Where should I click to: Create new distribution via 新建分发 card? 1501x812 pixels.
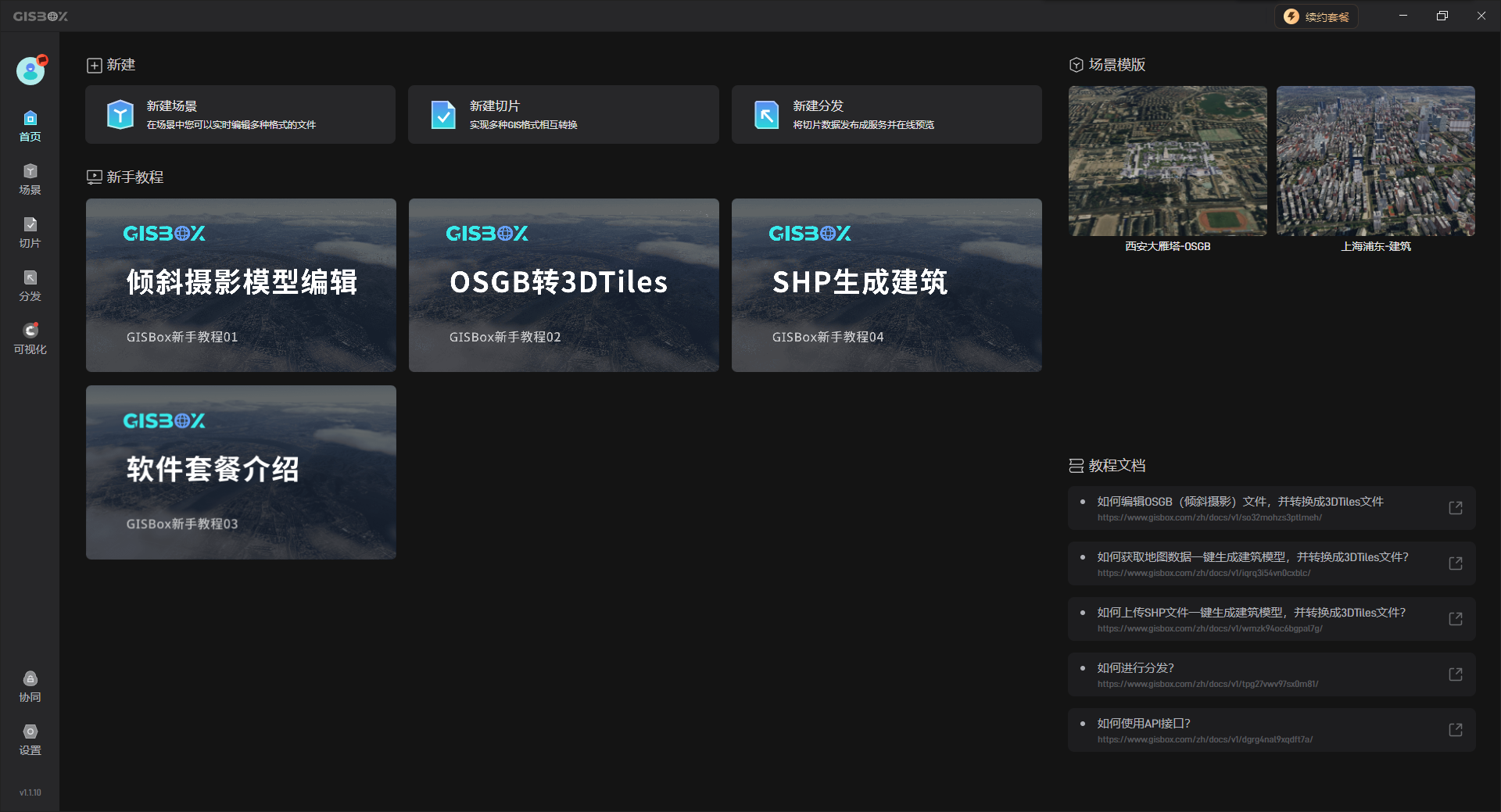[x=887, y=115]
